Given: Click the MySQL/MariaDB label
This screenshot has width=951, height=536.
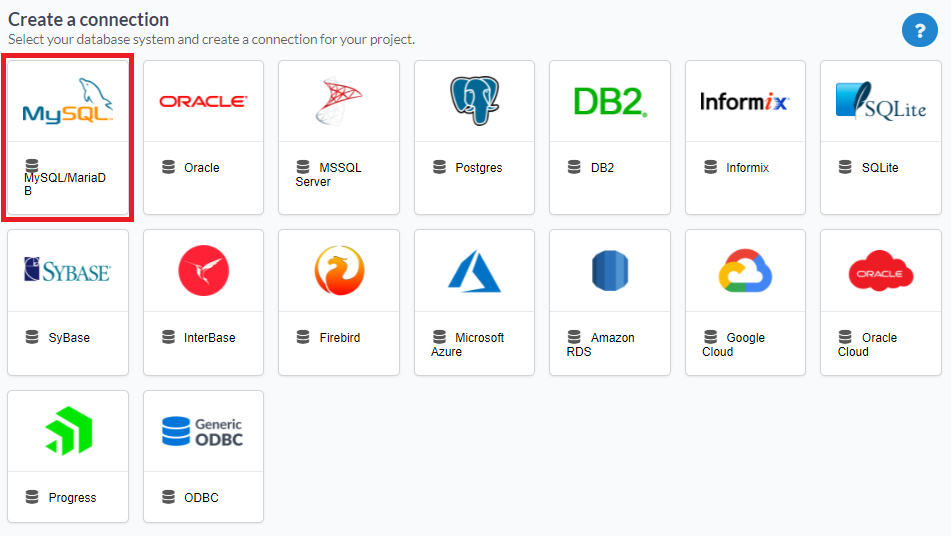Looking at the screenshot, I should (65, 184).
